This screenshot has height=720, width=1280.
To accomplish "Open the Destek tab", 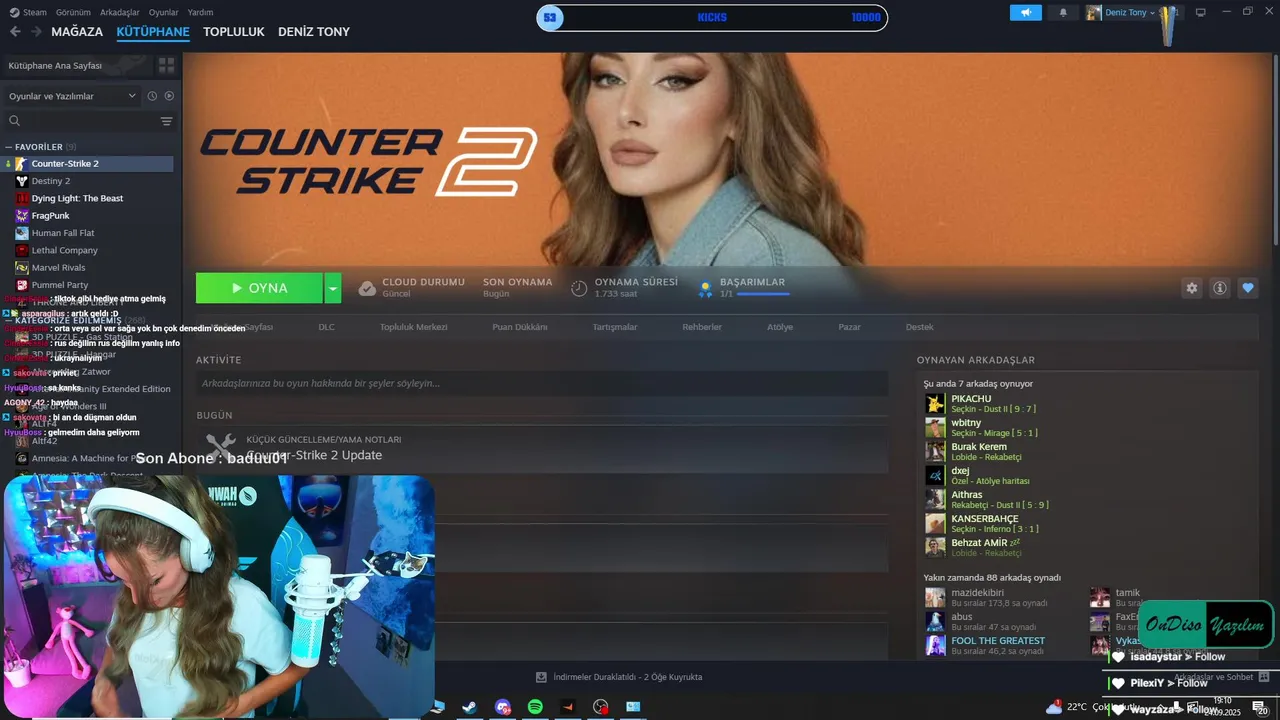I will coord(920,327).
